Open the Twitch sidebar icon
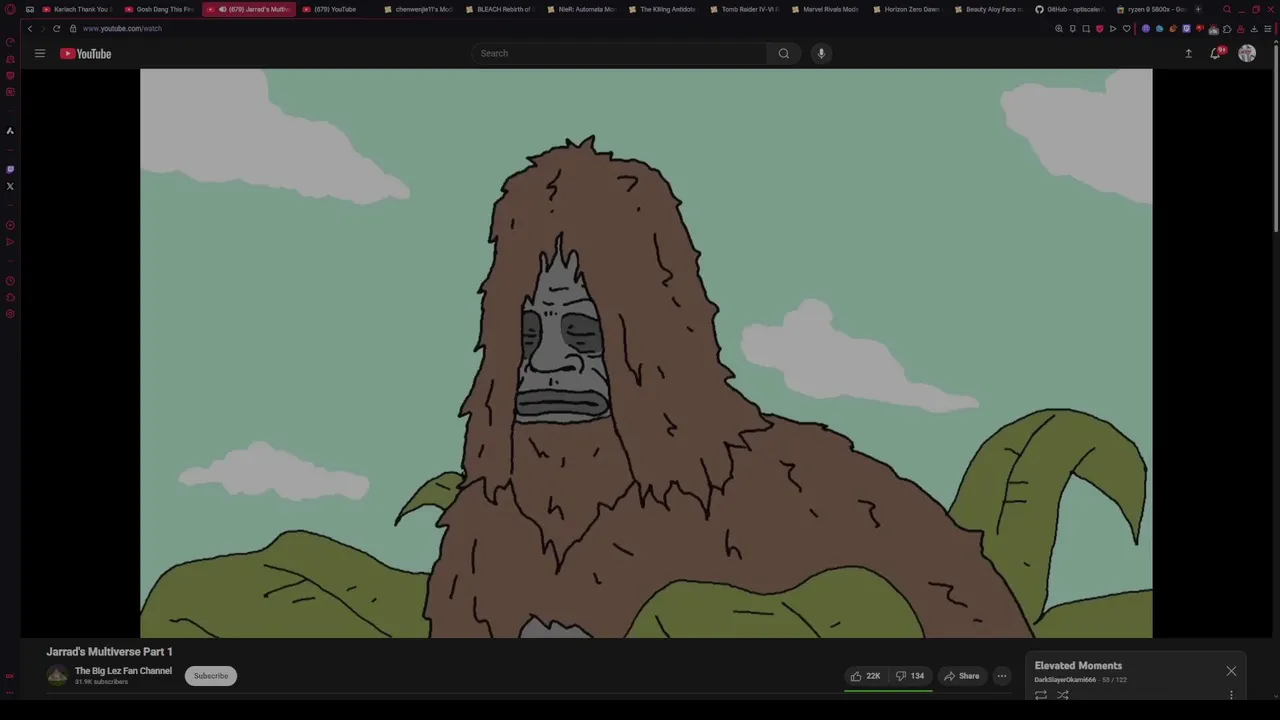Viewport: 1280px width, 720px height. click(x=10, y=169)
